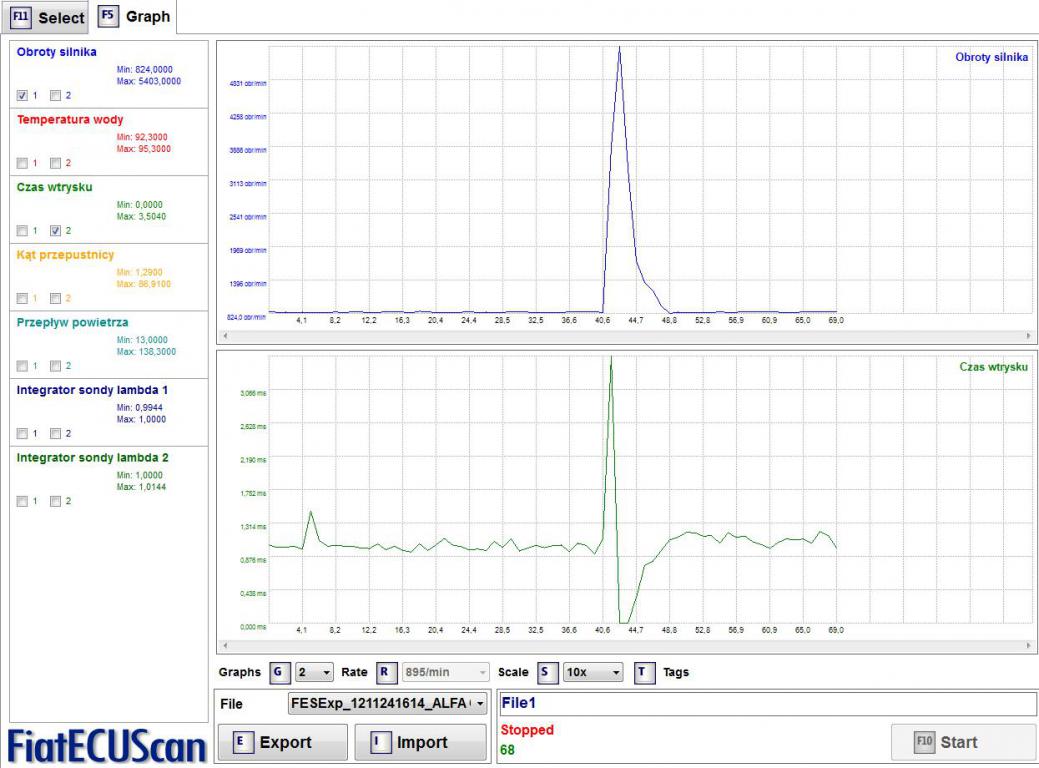Click left arrow of upper graph scrollbar
Screen dimensions: 1039x768
tap(225, 336)
